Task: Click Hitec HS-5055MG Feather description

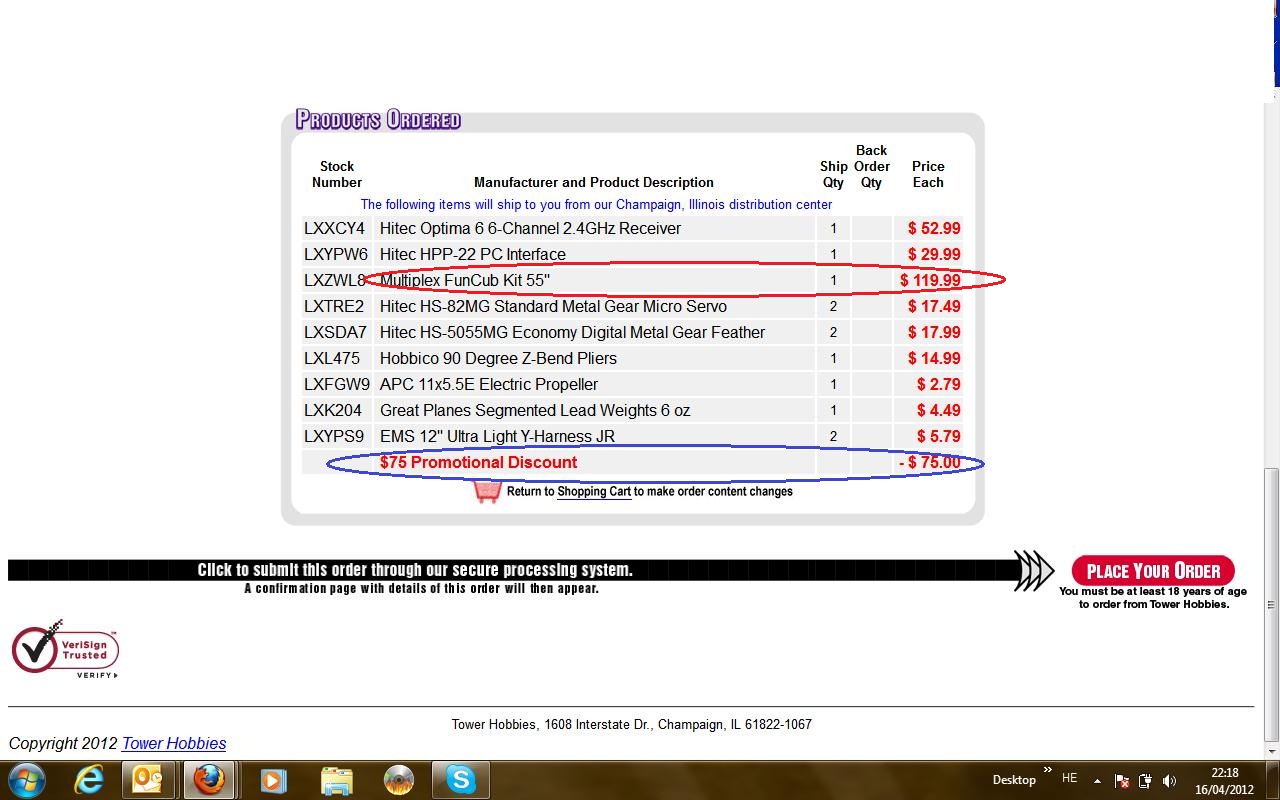Action: point(572,332)
